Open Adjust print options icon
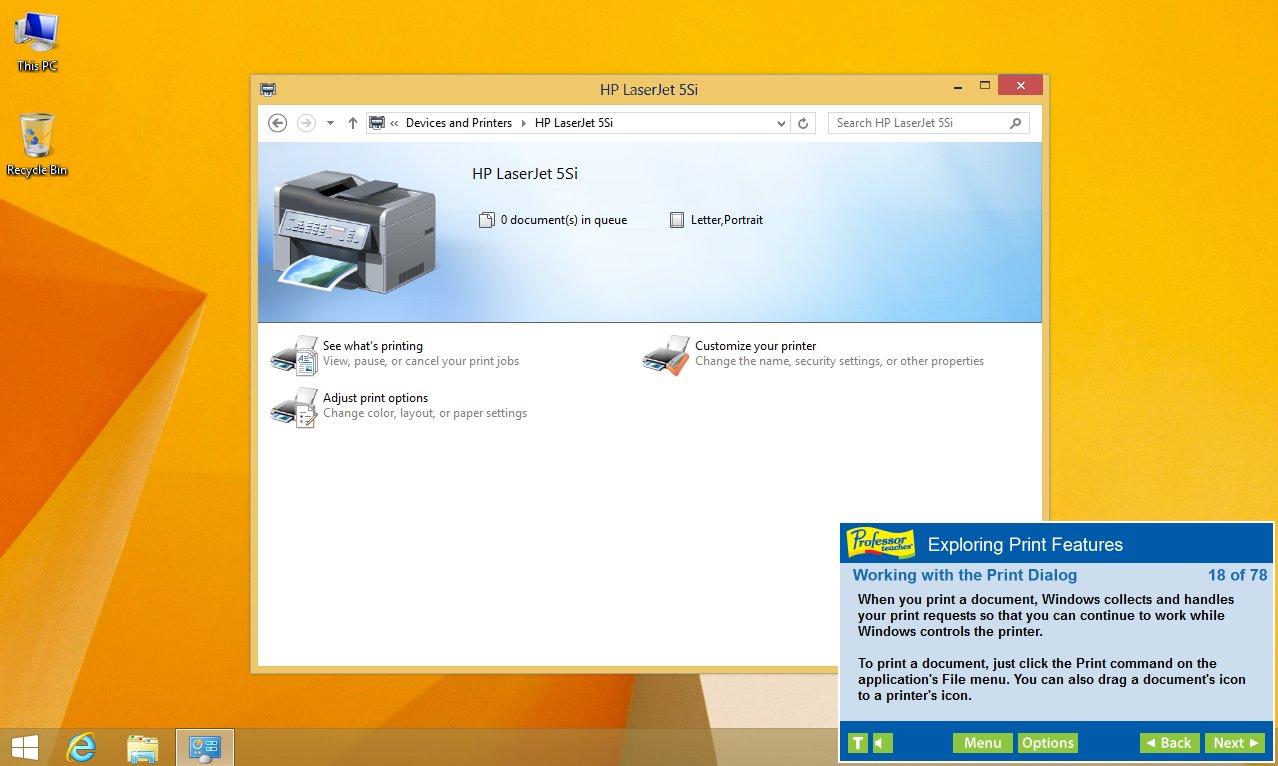1278x766 pixels. click(295, 406)
